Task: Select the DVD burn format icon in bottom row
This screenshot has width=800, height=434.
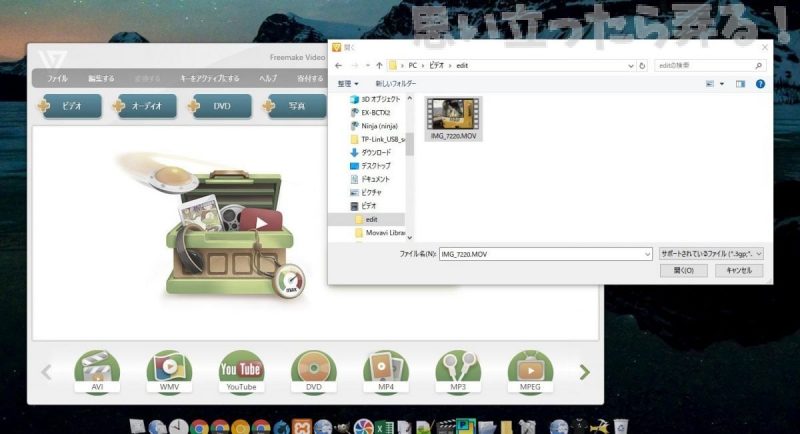Action: [x=314, y=372]
